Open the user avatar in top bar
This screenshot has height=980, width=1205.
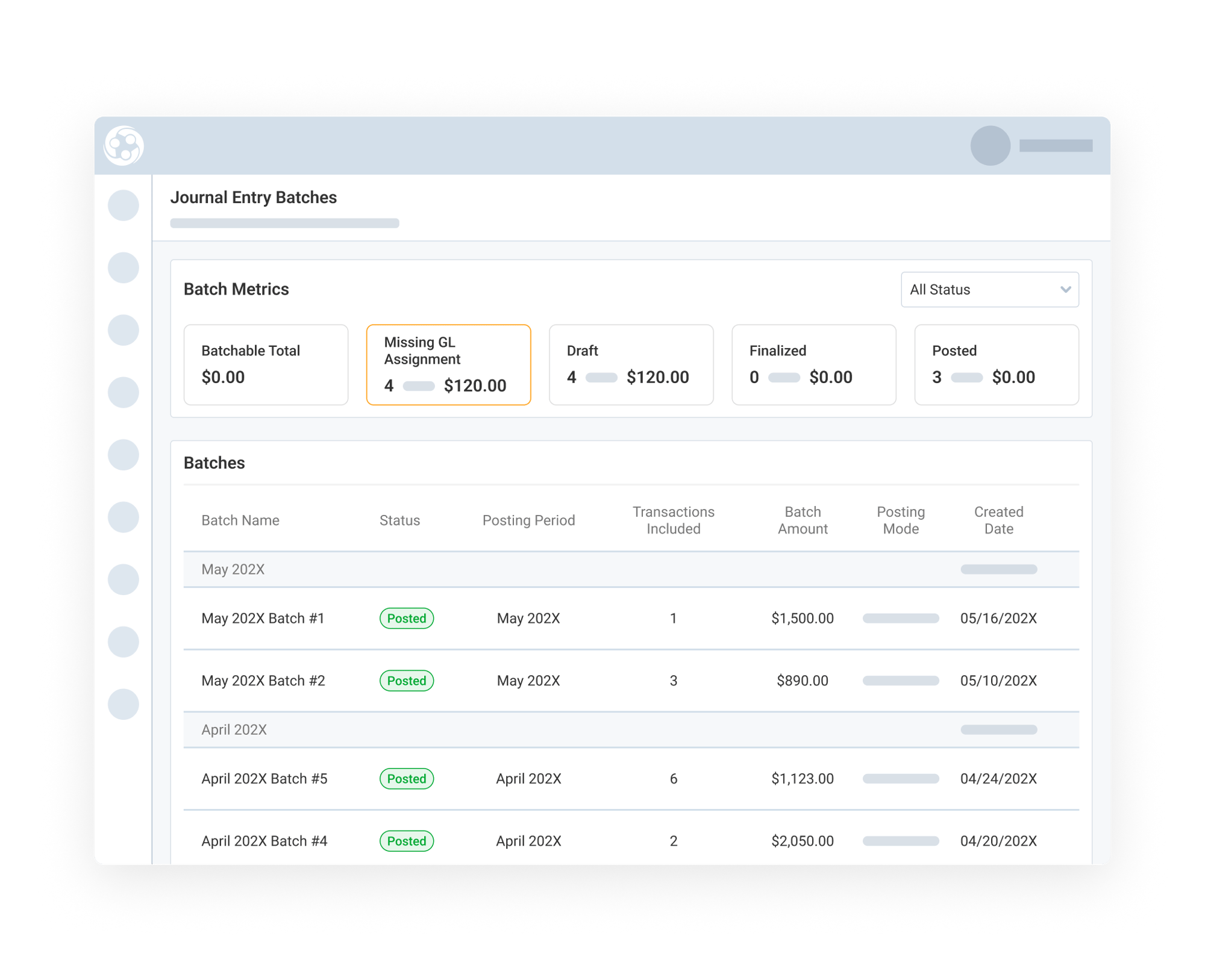click(x=990, y=146)
